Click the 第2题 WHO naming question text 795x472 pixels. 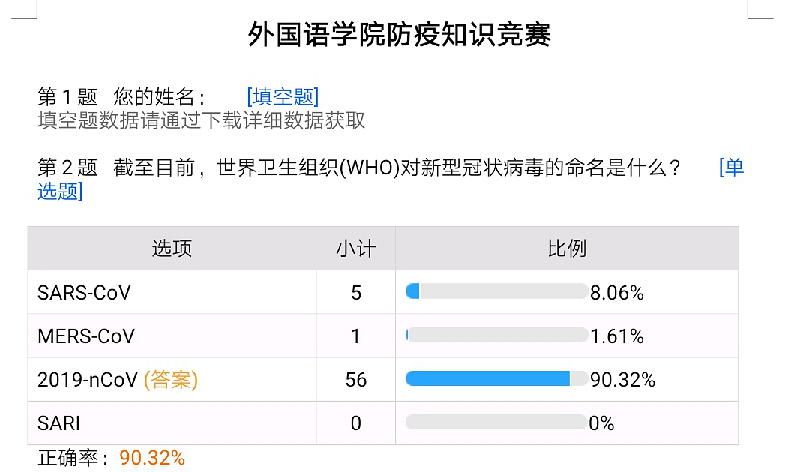(x=360, y=168)
